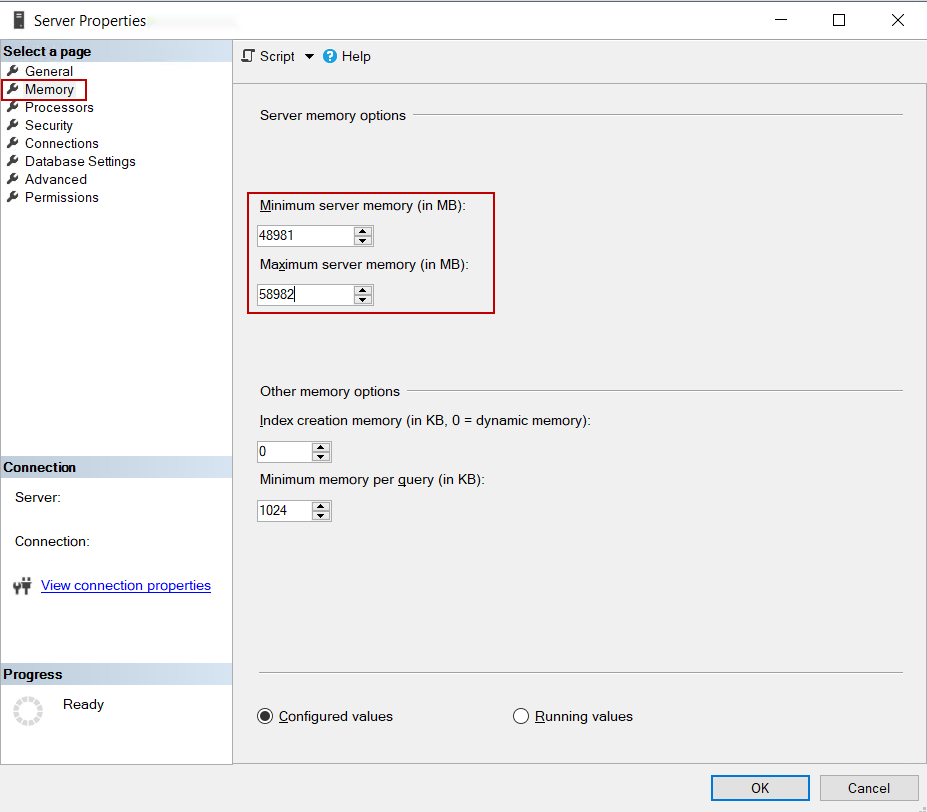Select the Configured values radio button

tap(265, 716)
